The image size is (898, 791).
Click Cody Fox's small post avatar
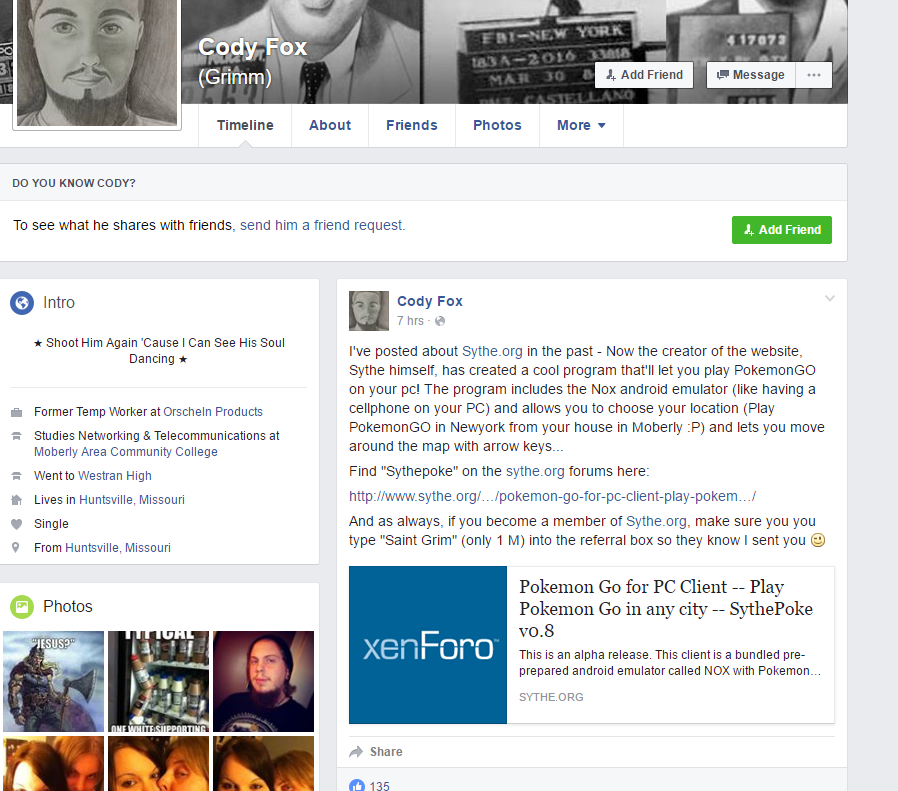tap(369, 310)
